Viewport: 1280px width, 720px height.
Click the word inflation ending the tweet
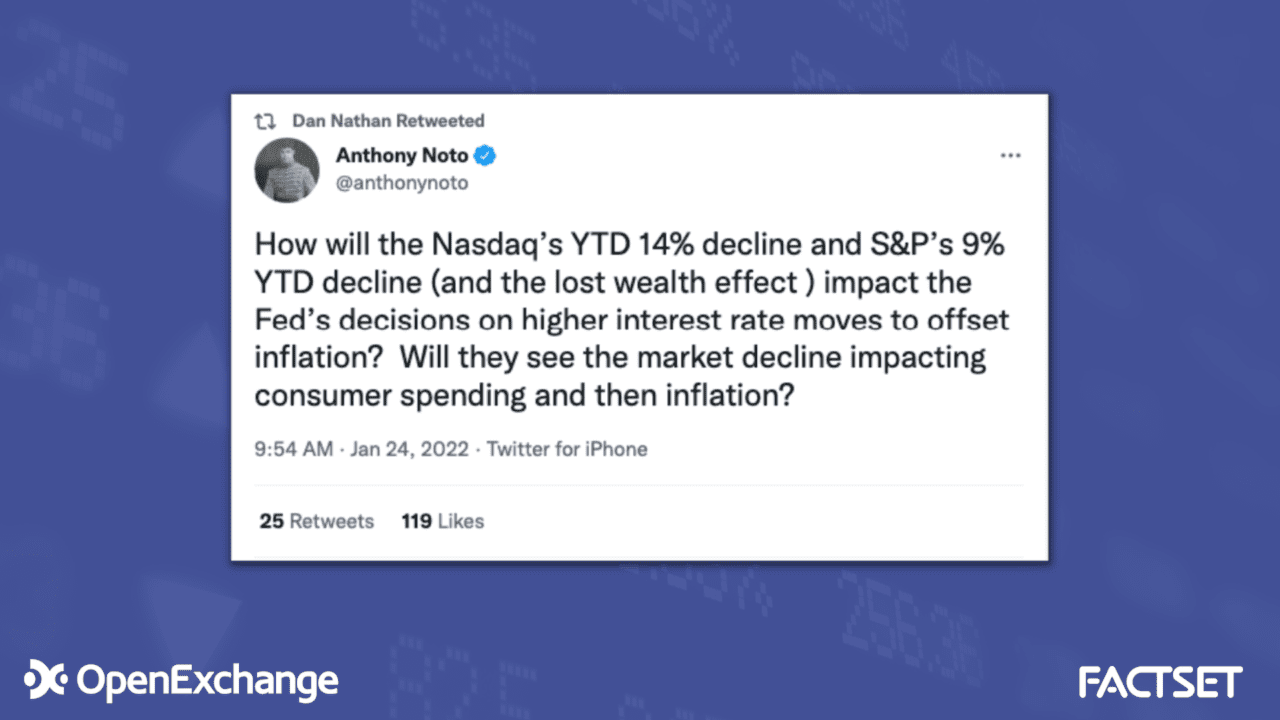pyautogui.click(x=729, y=395)
